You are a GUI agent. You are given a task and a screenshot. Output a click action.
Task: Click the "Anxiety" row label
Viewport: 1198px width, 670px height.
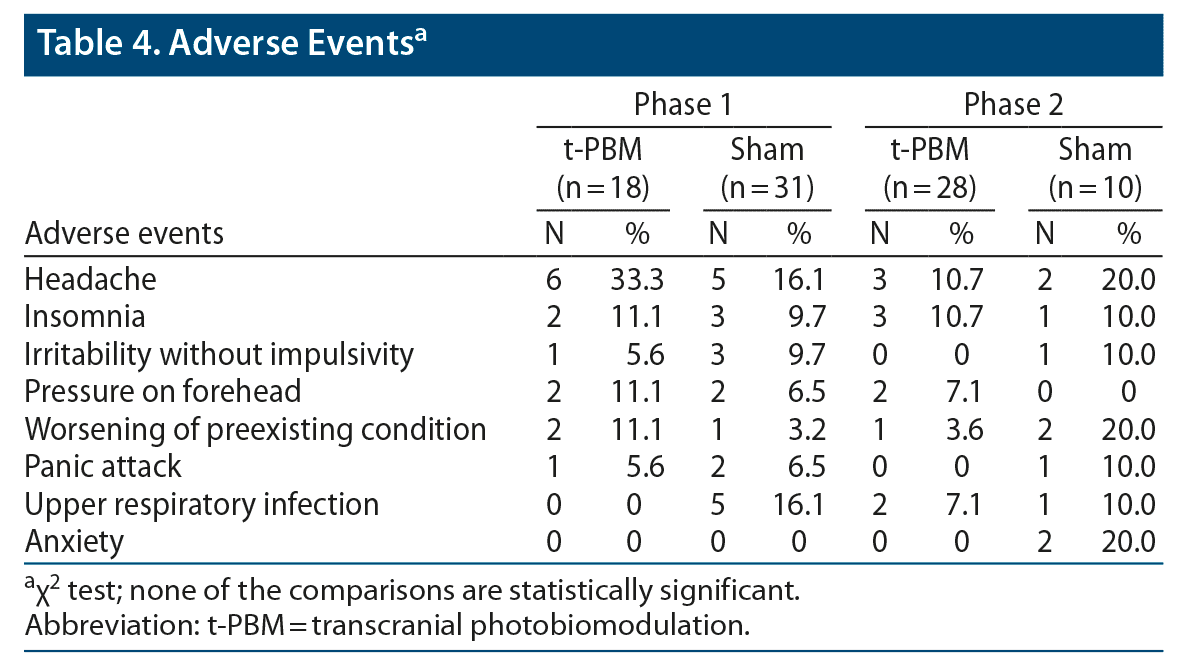click(75, 541)
